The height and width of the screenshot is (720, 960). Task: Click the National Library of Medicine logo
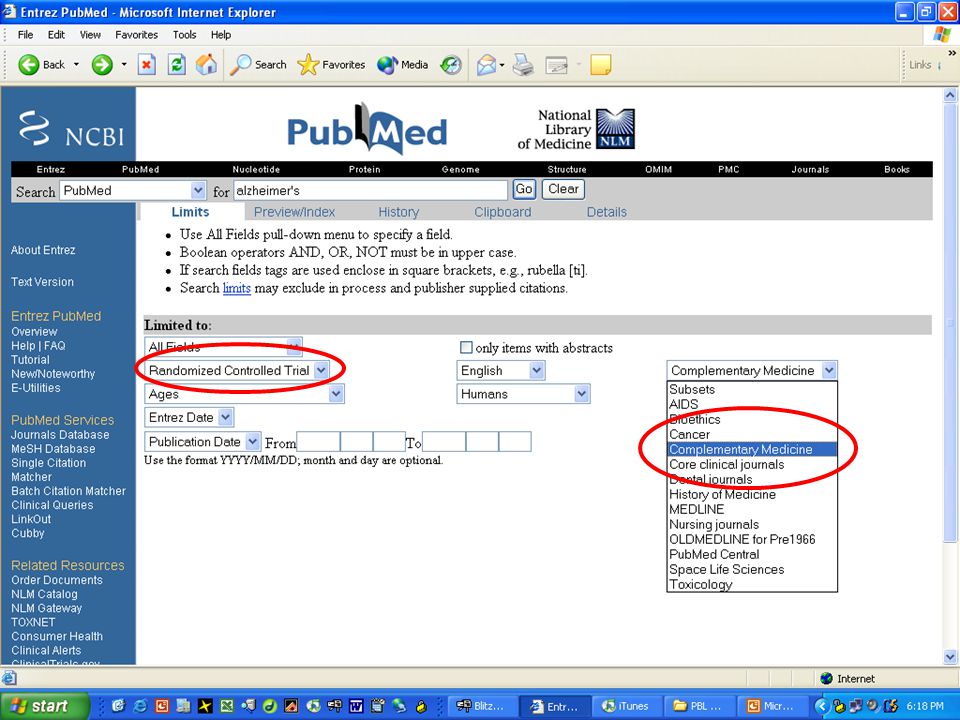point(576,129)
